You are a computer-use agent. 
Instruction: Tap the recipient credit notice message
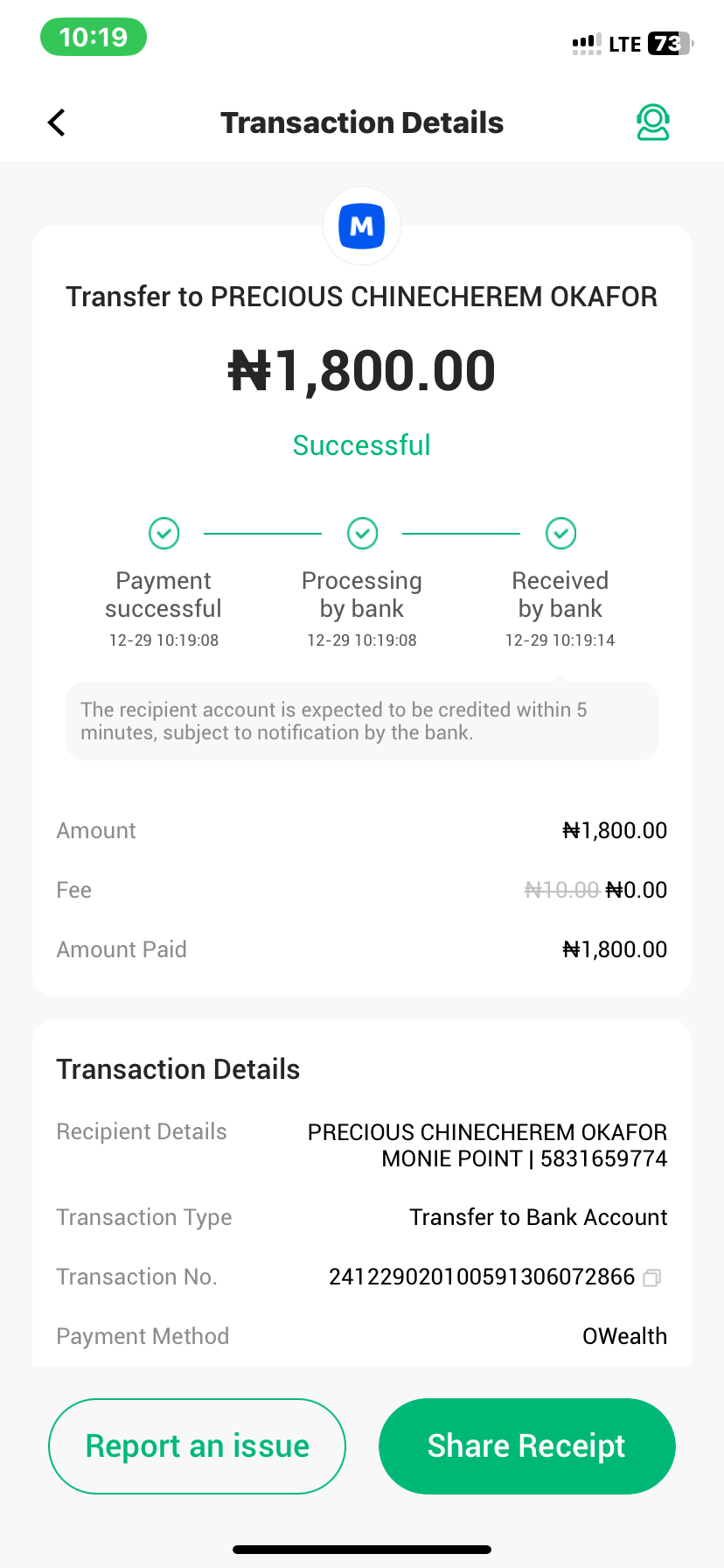(x=362, y=721)
